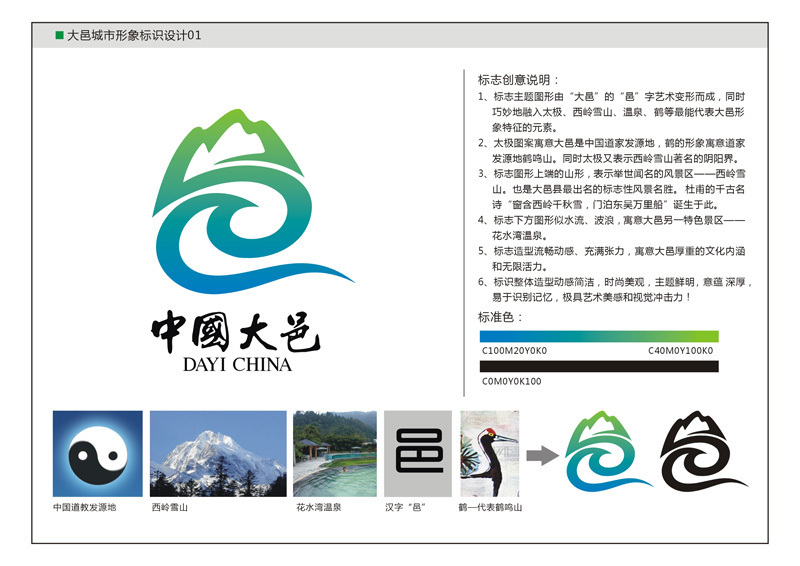Screen dimensions: 800x566
Task: Click description point 6 about 动感简洁
Action: (615, 289)
